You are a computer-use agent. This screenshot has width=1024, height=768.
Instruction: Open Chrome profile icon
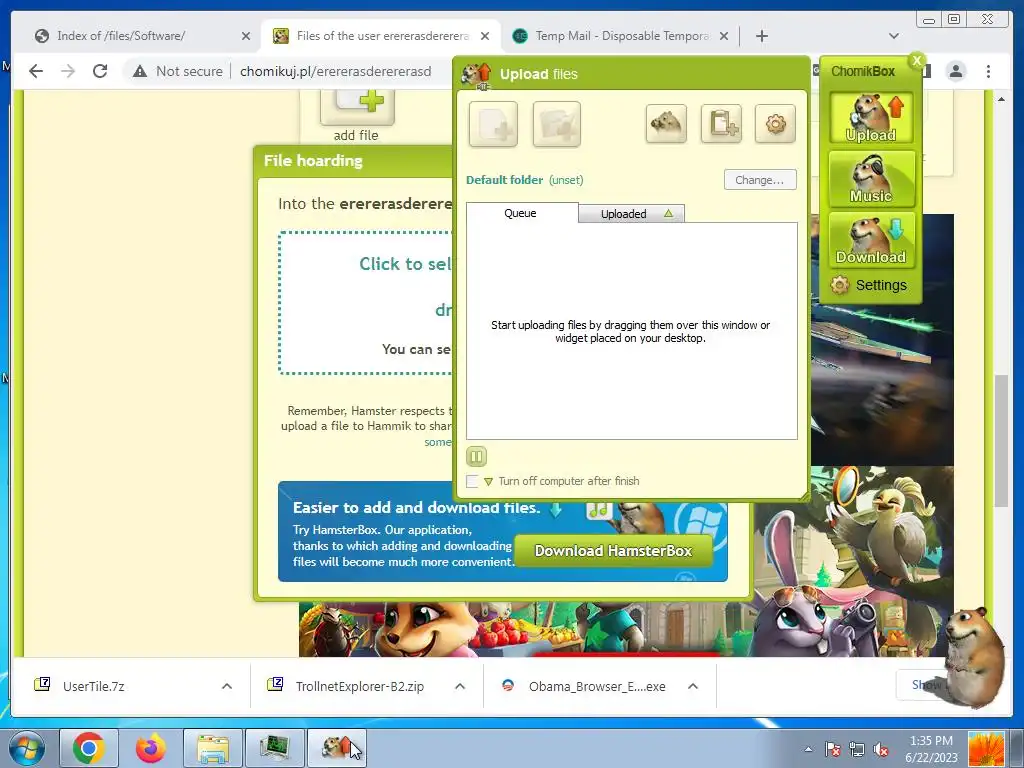point(955,71)
